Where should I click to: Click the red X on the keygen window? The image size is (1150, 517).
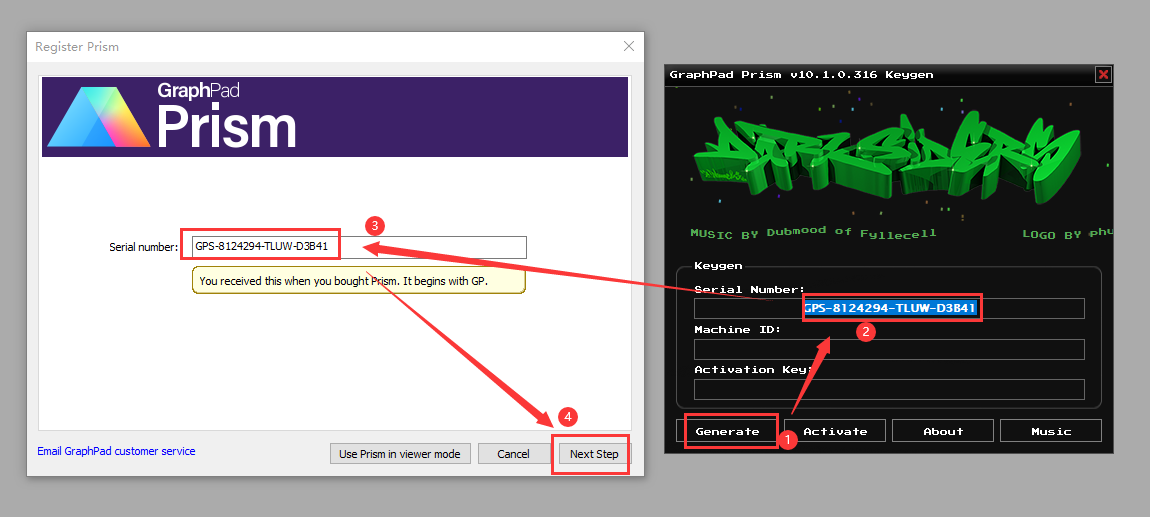pos(1103,74)
